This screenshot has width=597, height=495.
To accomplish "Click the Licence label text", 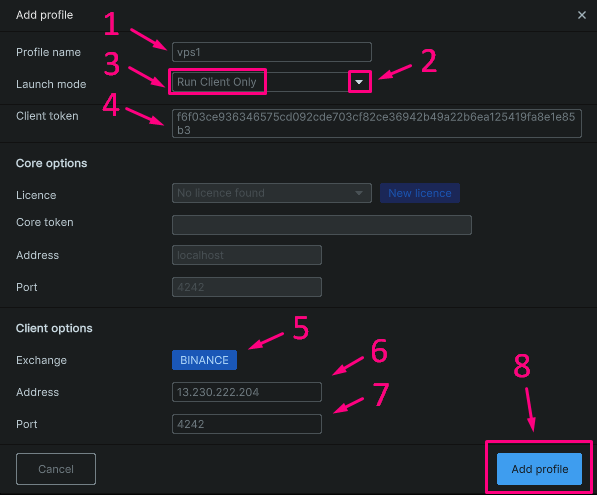I will pyautogui.click(x=36, y=195).
